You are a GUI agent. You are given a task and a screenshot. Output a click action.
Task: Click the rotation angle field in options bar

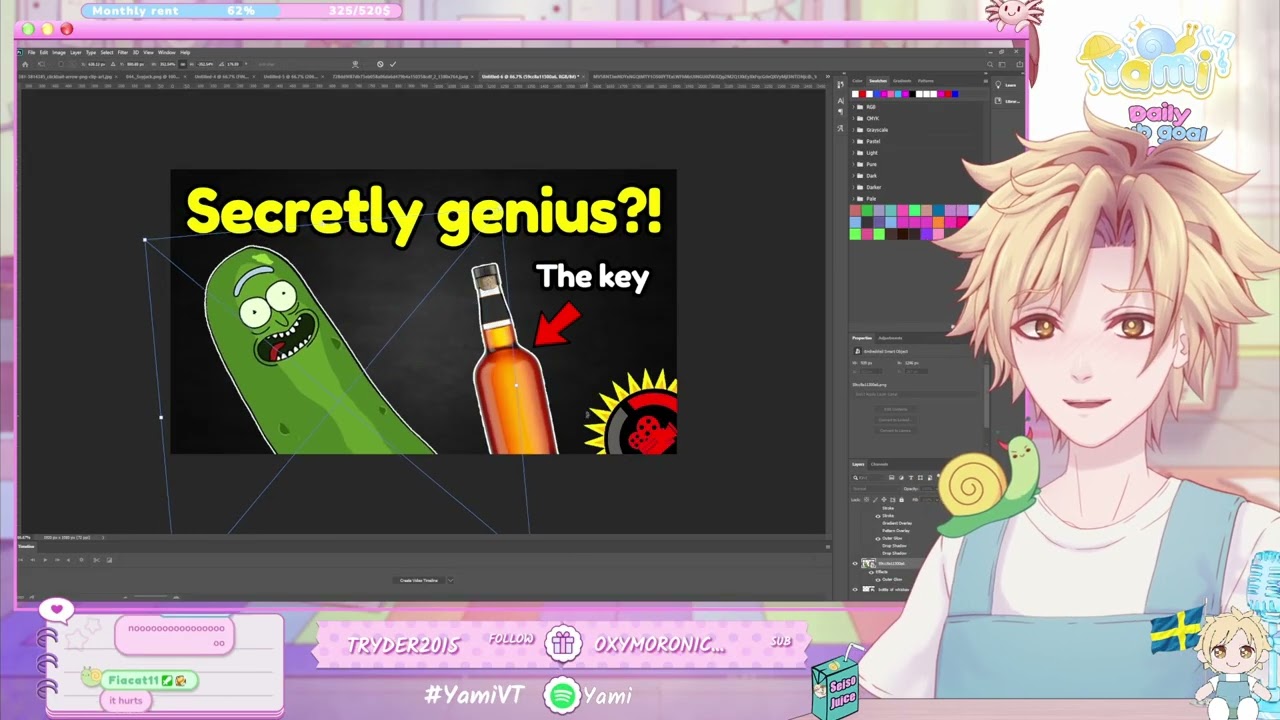[x=232, y=64]
